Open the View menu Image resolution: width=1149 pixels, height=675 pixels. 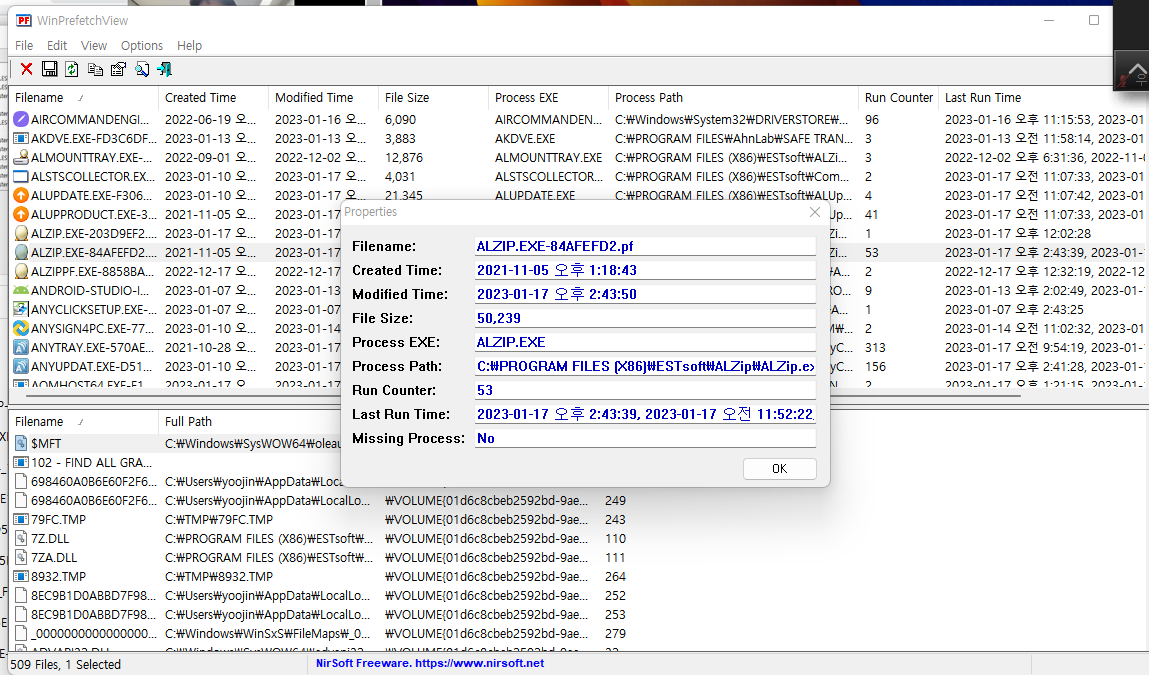tap(94, 45)
